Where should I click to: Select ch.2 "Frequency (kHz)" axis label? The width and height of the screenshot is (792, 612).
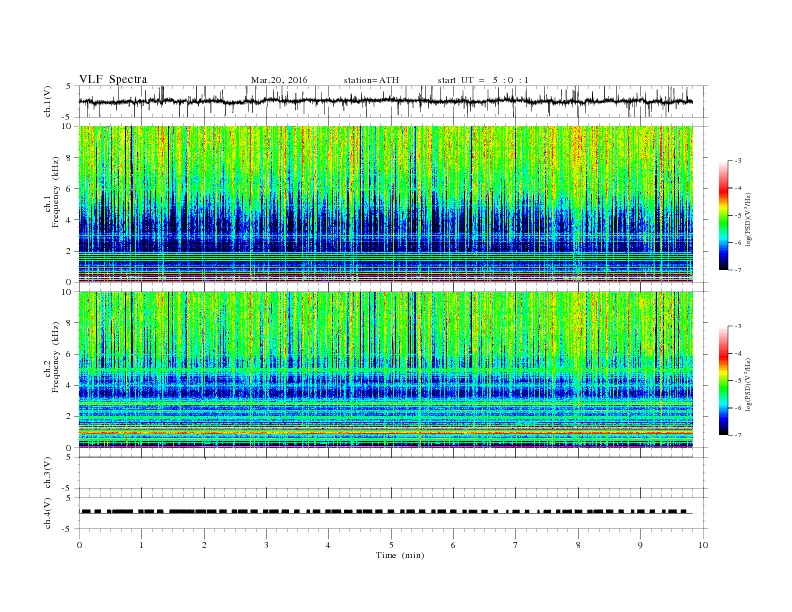point(56,356)
